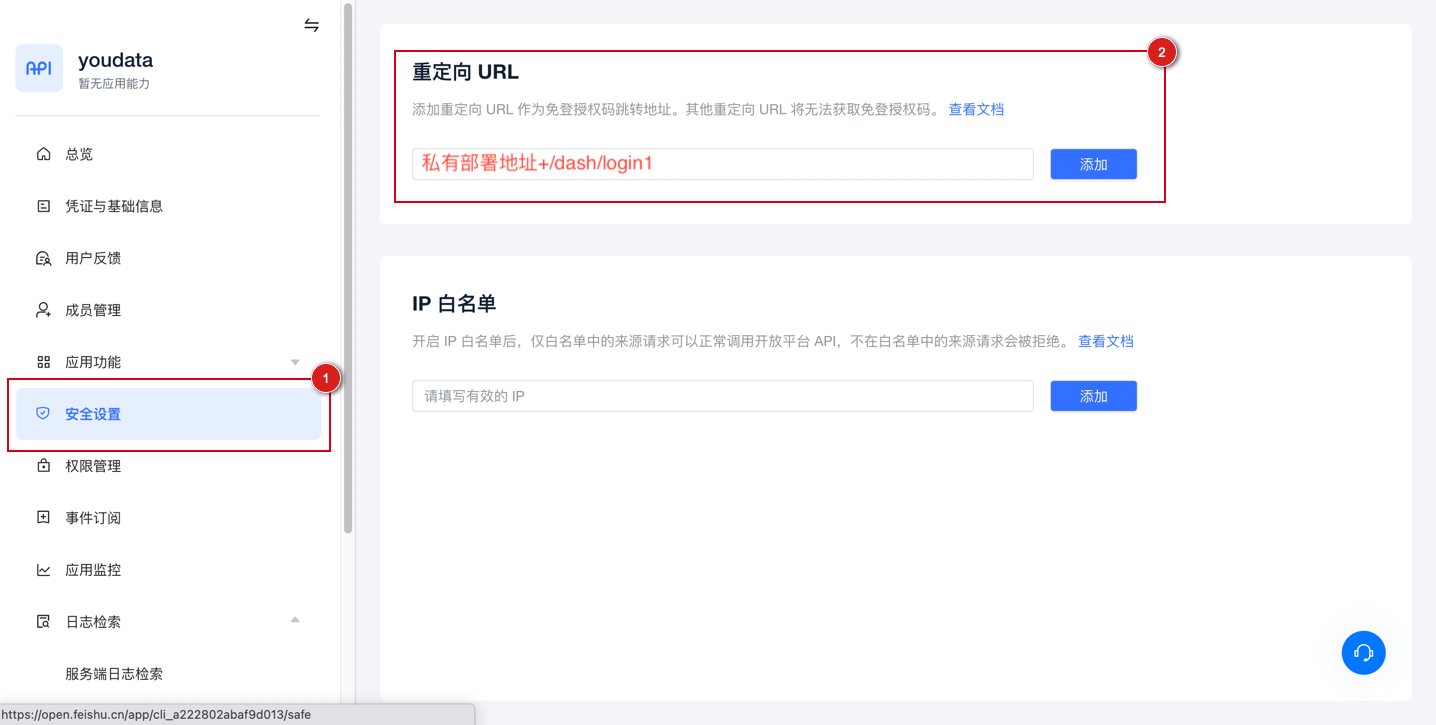Screen dimensions: 1436x725
Task: Open the 重定向 URL documentation link
Action: (976, 109)
